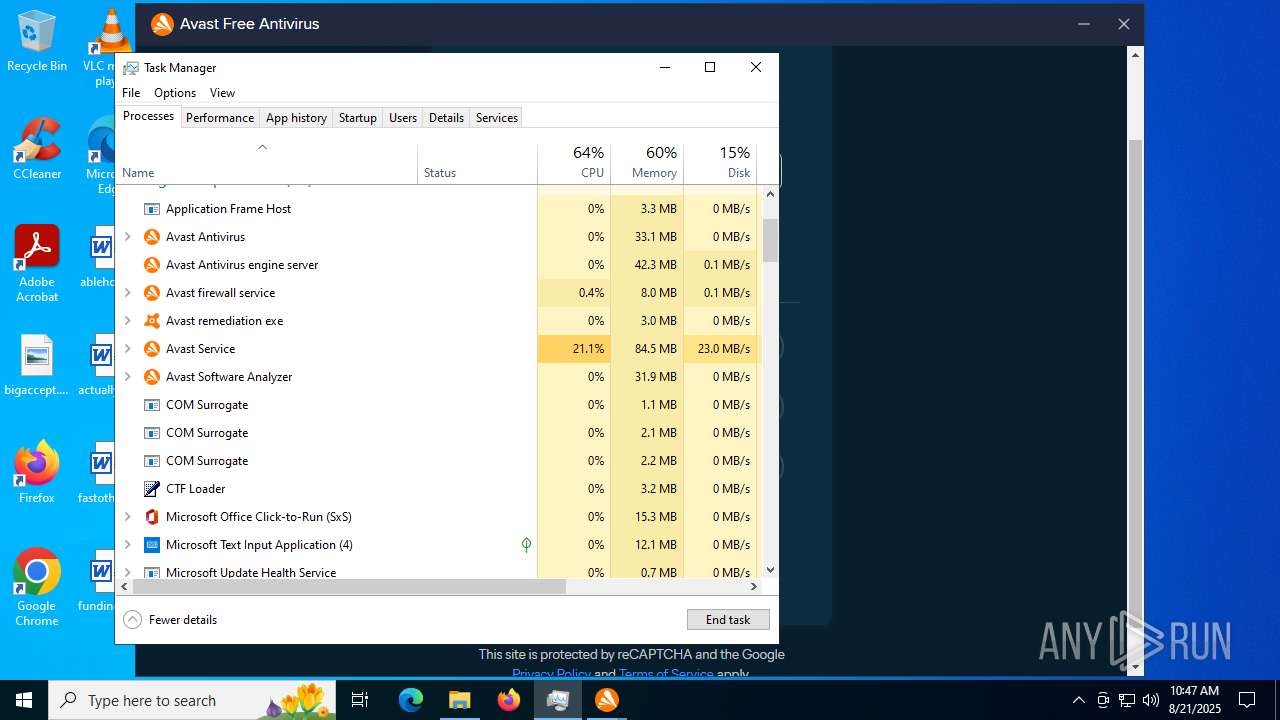Expand Microsoft Office Click-to-Run group

tap(127, 517)
